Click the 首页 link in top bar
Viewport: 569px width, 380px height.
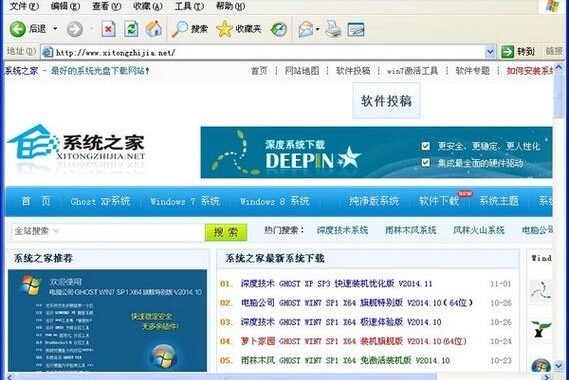tap(259, 71)
